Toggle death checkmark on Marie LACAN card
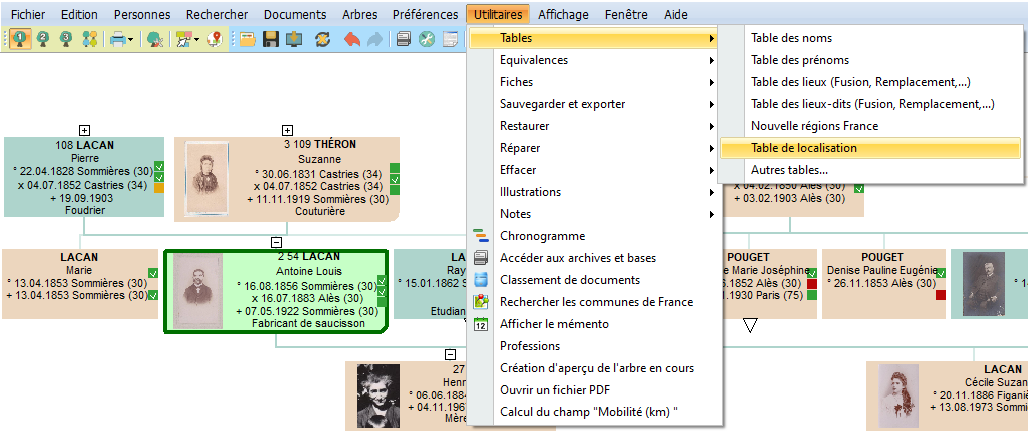 point(153,295)
